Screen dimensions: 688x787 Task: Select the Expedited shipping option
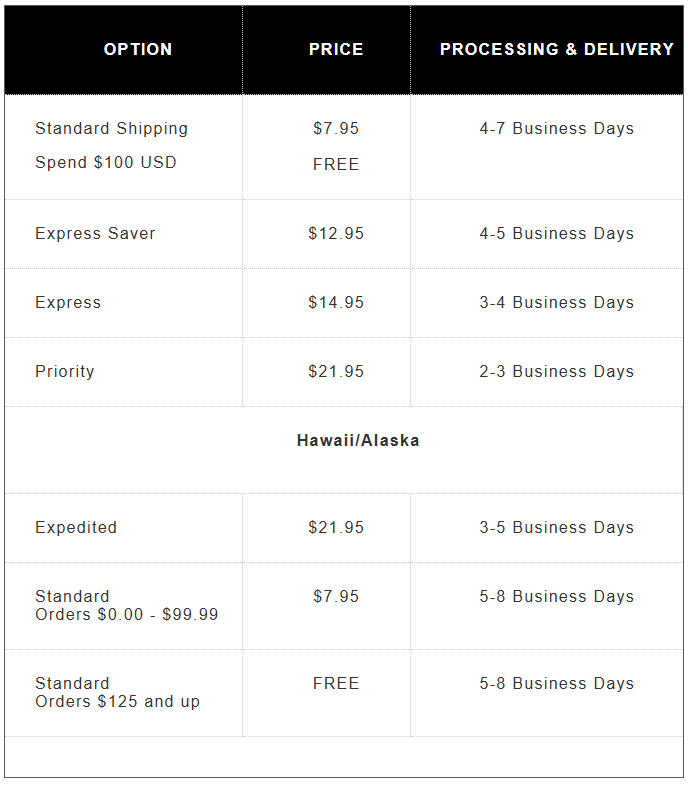(76, 527)
